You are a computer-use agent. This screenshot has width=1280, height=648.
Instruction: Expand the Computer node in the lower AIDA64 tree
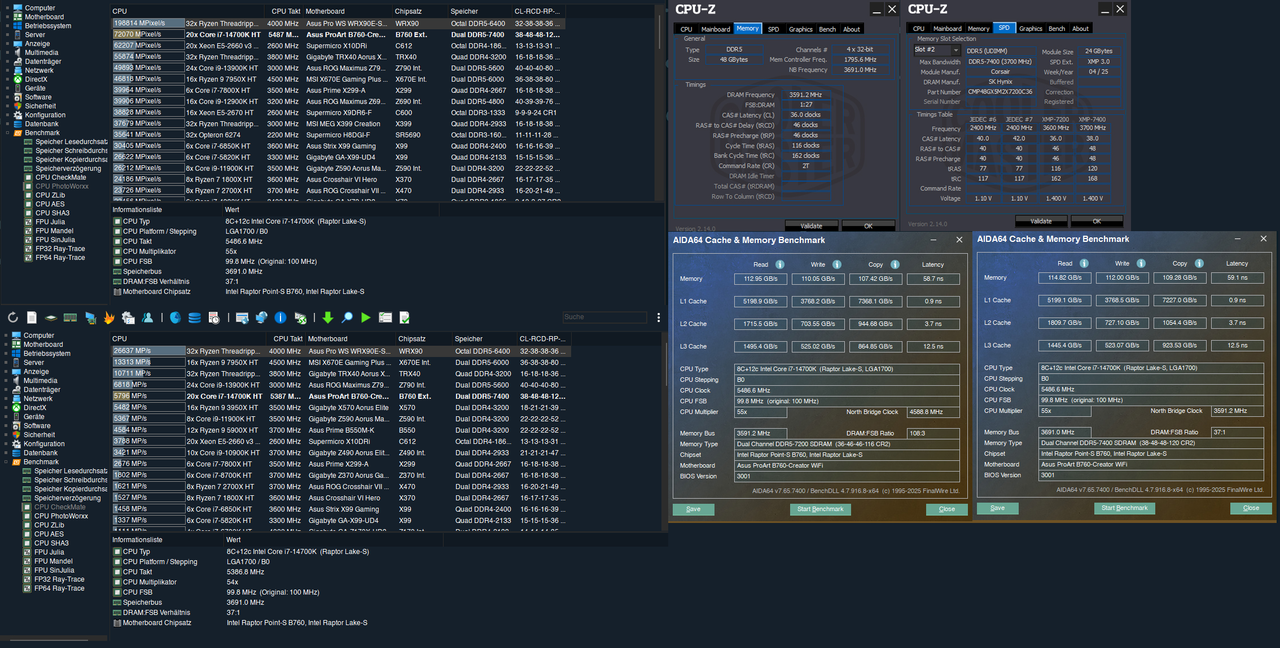8,335
